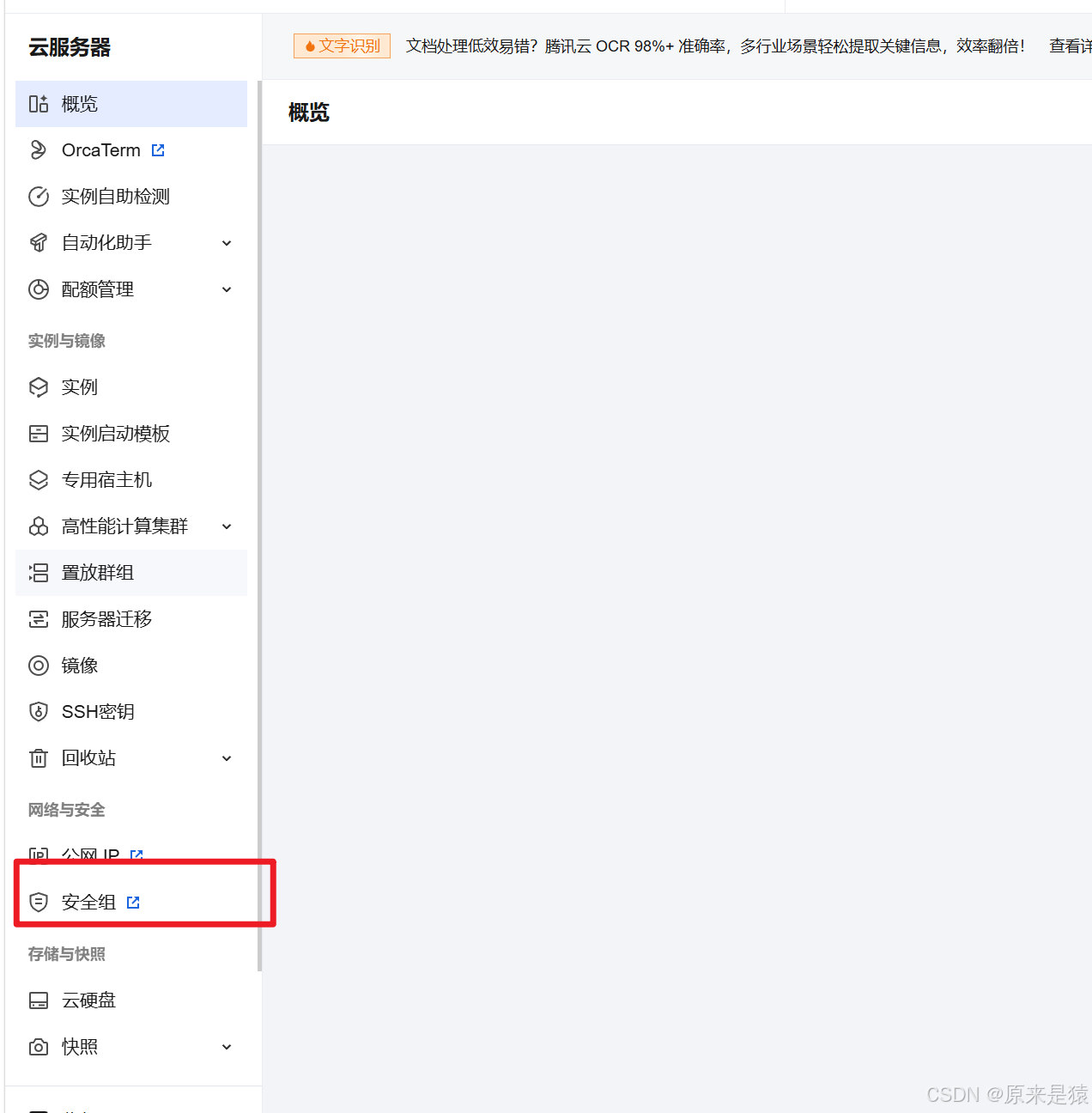Open 安全组 external link arrow icon

133,903
